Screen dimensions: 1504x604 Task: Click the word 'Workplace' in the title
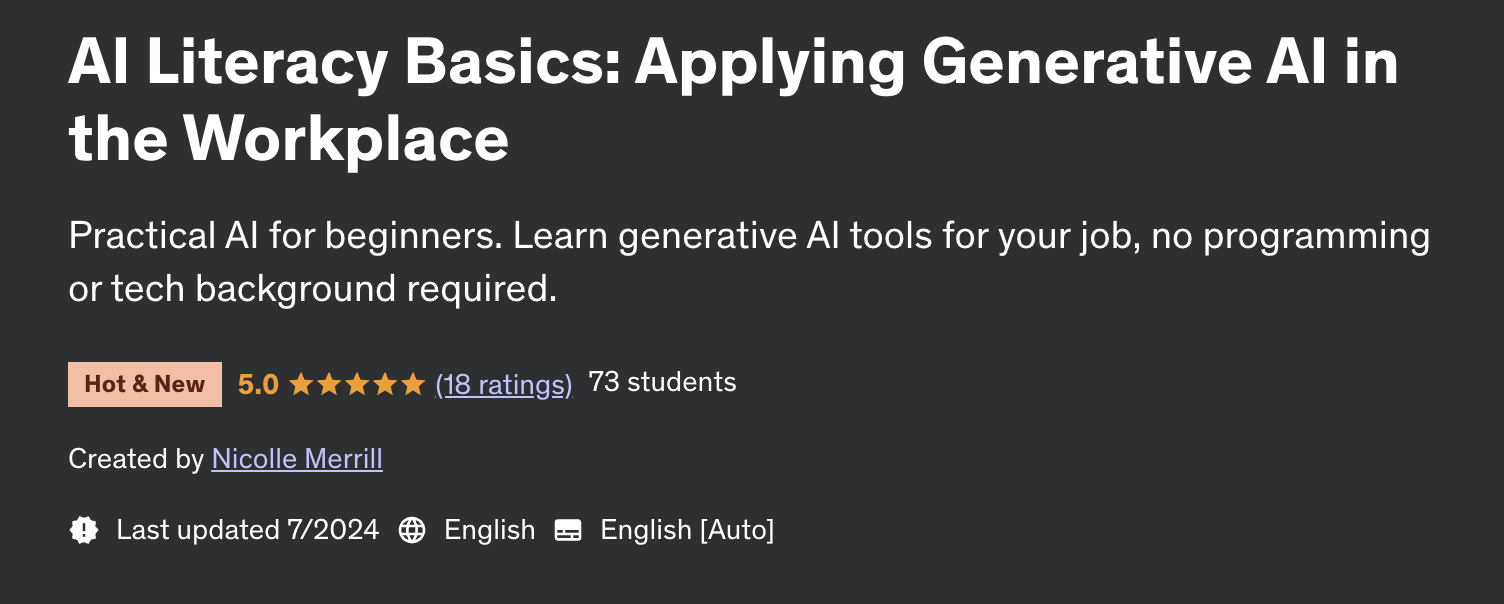pyautogui.click(x=346, y=138)
